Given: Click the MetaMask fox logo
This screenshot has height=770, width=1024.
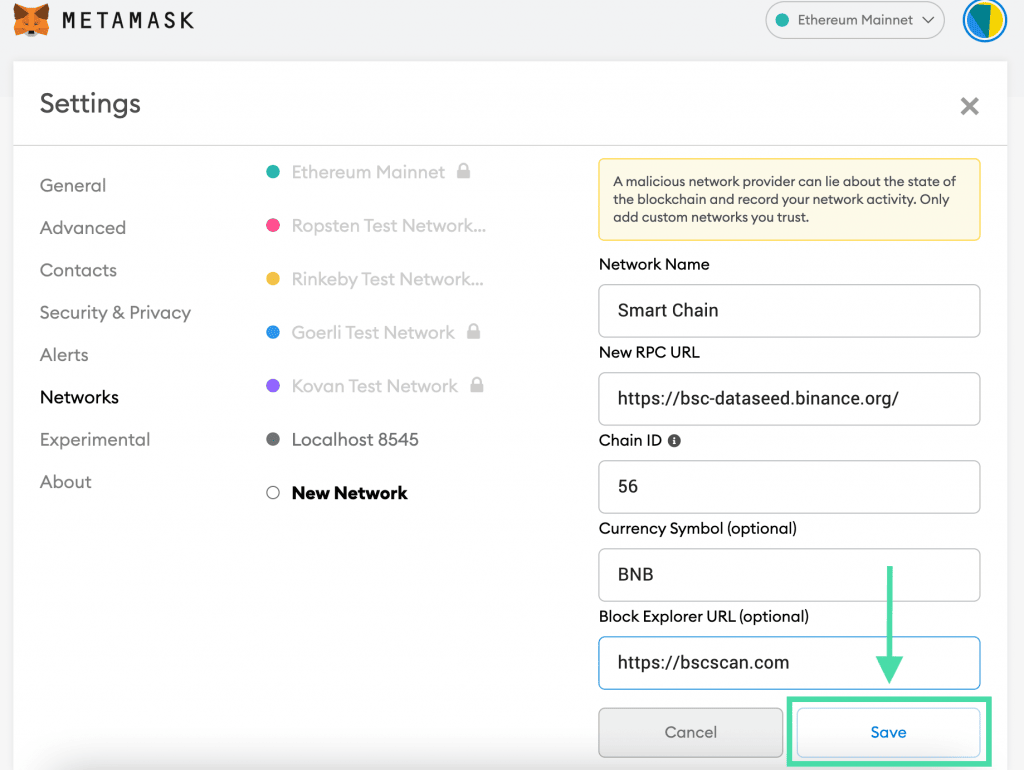Looking at the screenshot, I should pyautogui.click(x=31, y=20).
